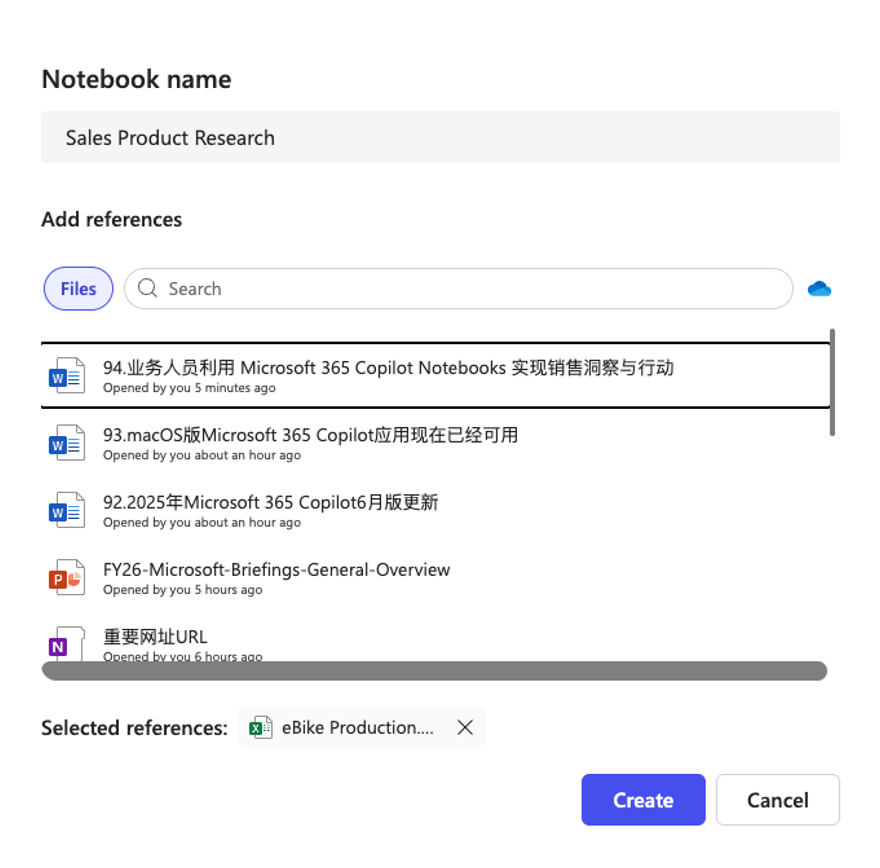Click the search magnifier icon
The height and width of the screenshot is (868, 880).
[148, 288]
